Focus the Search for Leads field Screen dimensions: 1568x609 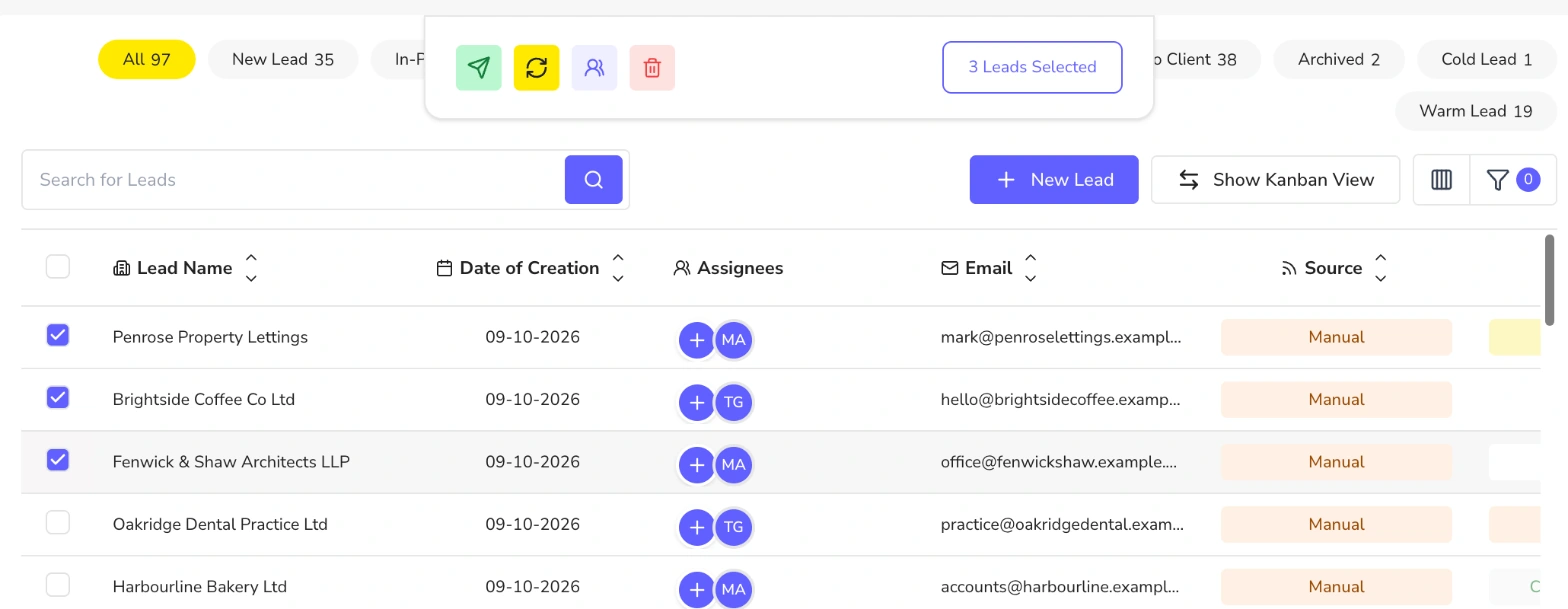click(x=293, y=180)
